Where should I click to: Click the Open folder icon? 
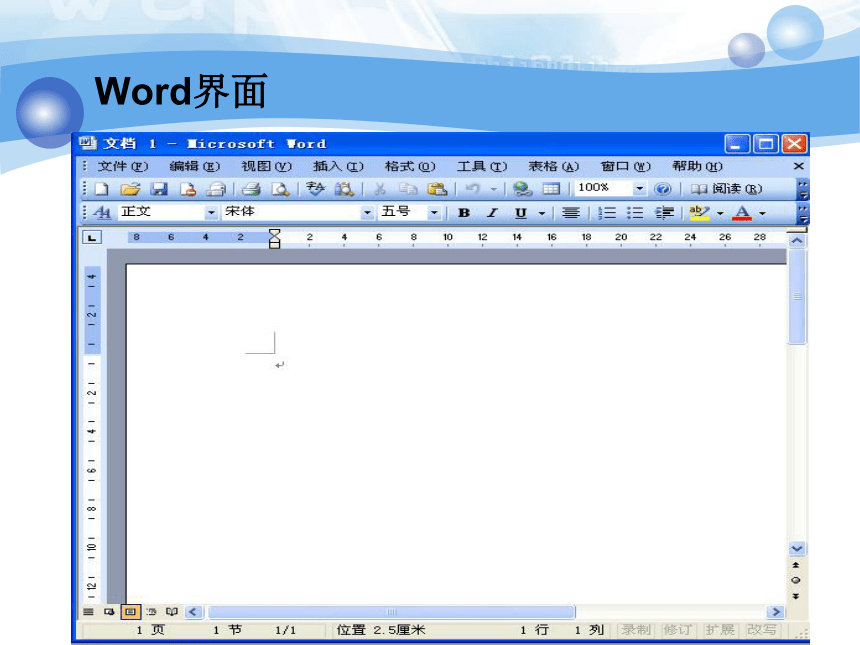pyautogui.click(x=131, y=189)
